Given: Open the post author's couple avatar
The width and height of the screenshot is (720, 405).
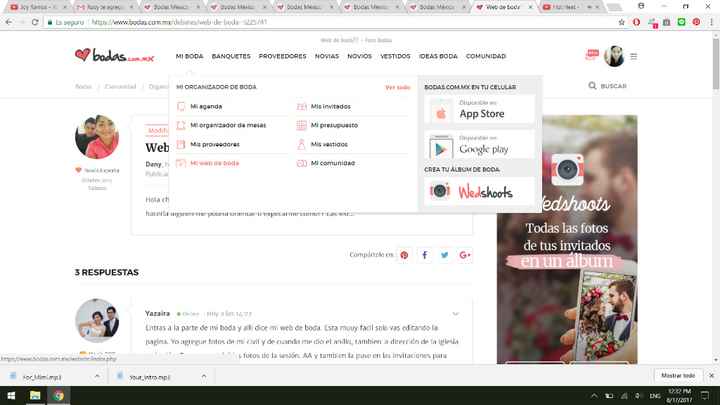Looking at the screenshot, I should [97, 137].
